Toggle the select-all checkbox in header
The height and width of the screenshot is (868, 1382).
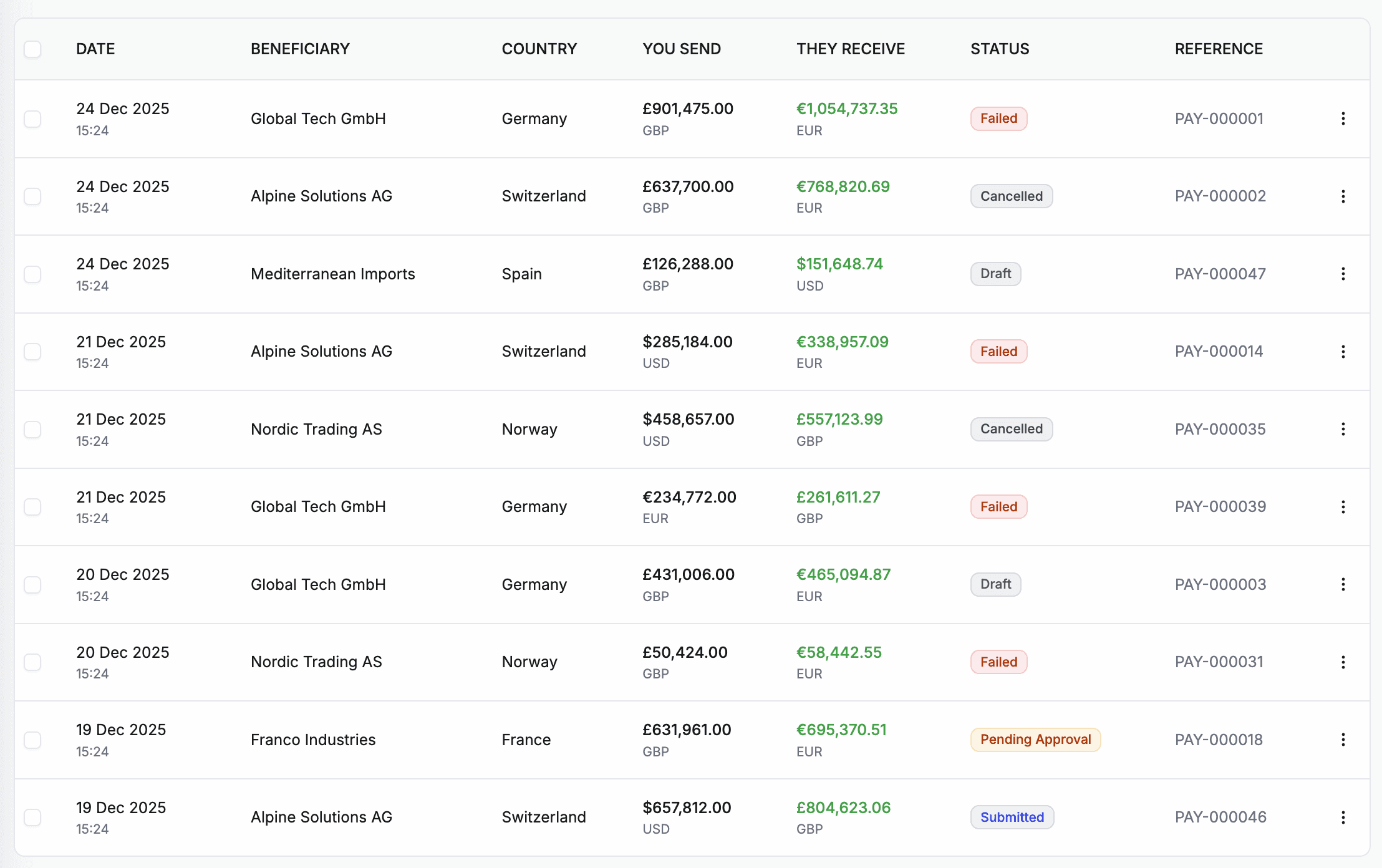tap(32, 49)
